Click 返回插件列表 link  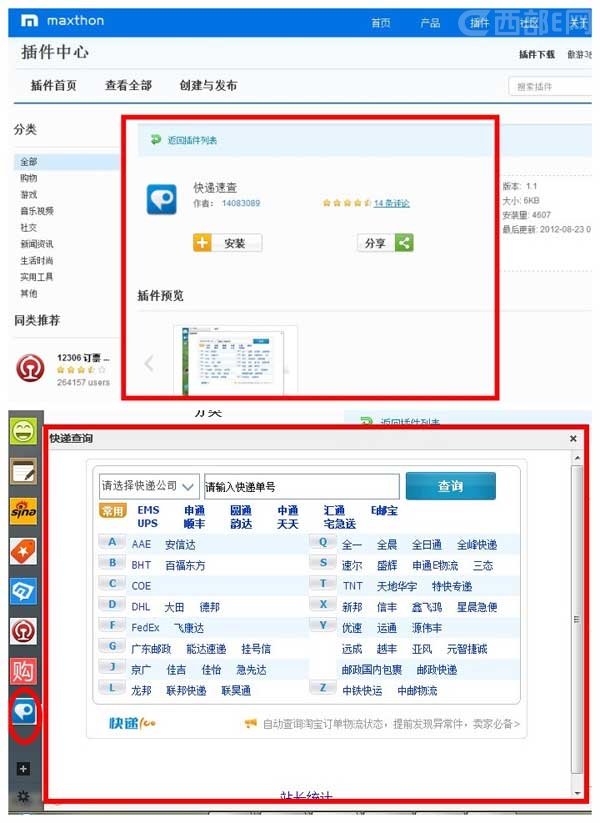(192, 140)
